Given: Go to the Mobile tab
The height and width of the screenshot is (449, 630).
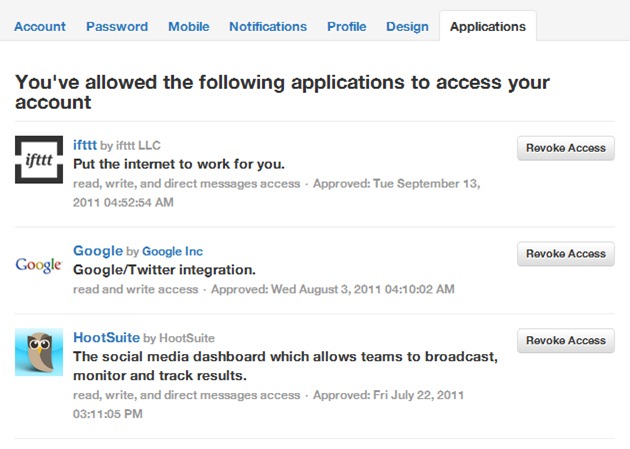Looking at the screenshot, I should point(188,27).
